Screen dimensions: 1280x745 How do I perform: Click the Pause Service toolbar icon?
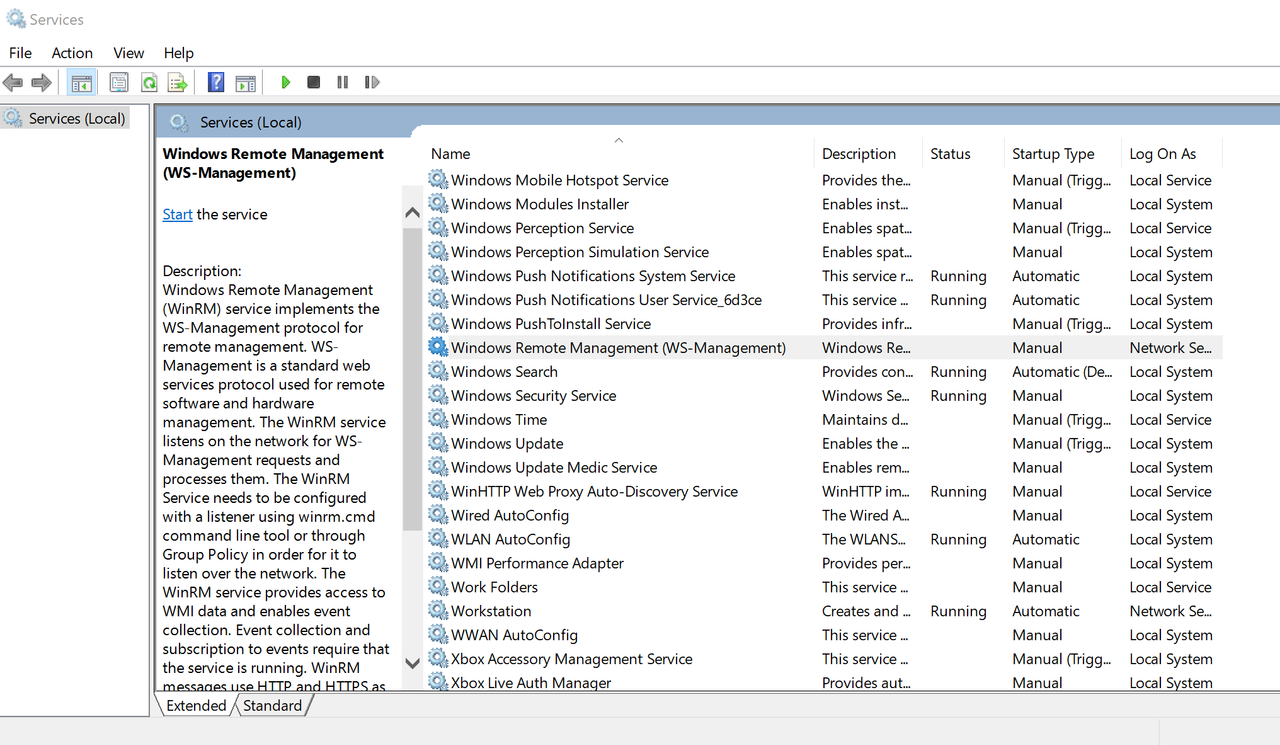coord(343,82)
